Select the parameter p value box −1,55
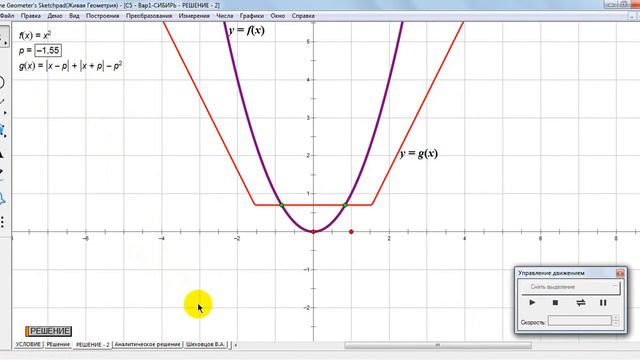 click(48, 51)
